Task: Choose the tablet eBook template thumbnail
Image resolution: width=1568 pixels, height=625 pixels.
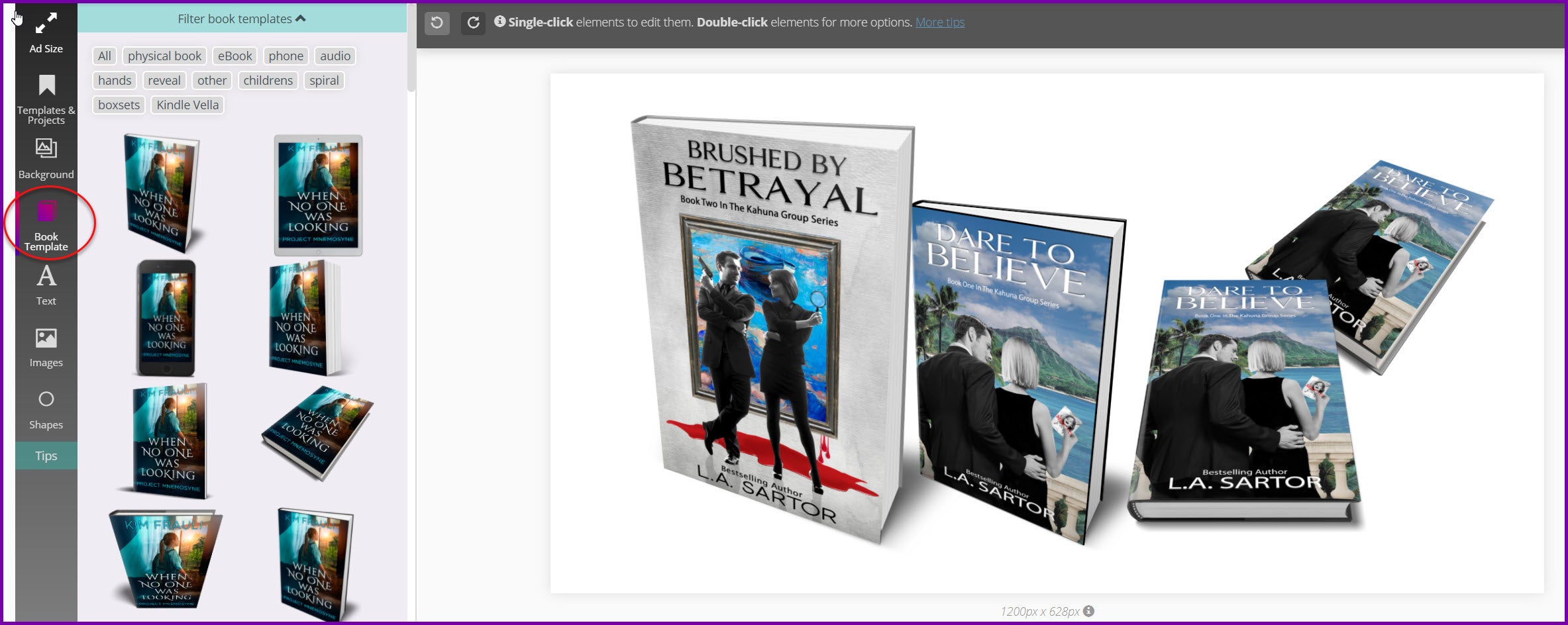Action: point(318,195)
